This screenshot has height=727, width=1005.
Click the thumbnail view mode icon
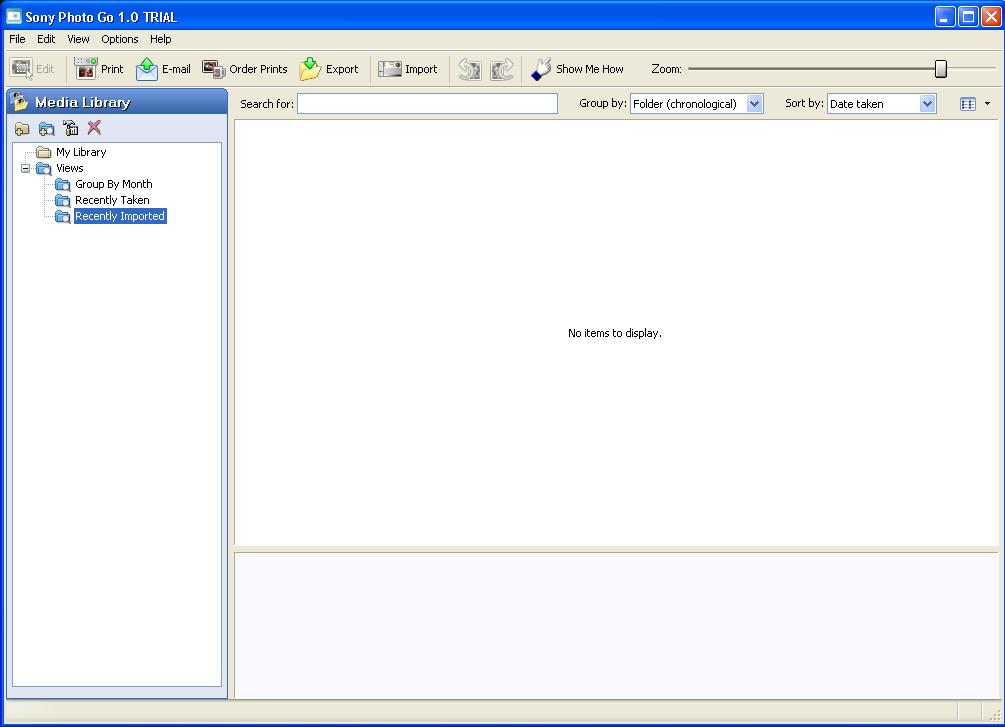pos(968,104)
